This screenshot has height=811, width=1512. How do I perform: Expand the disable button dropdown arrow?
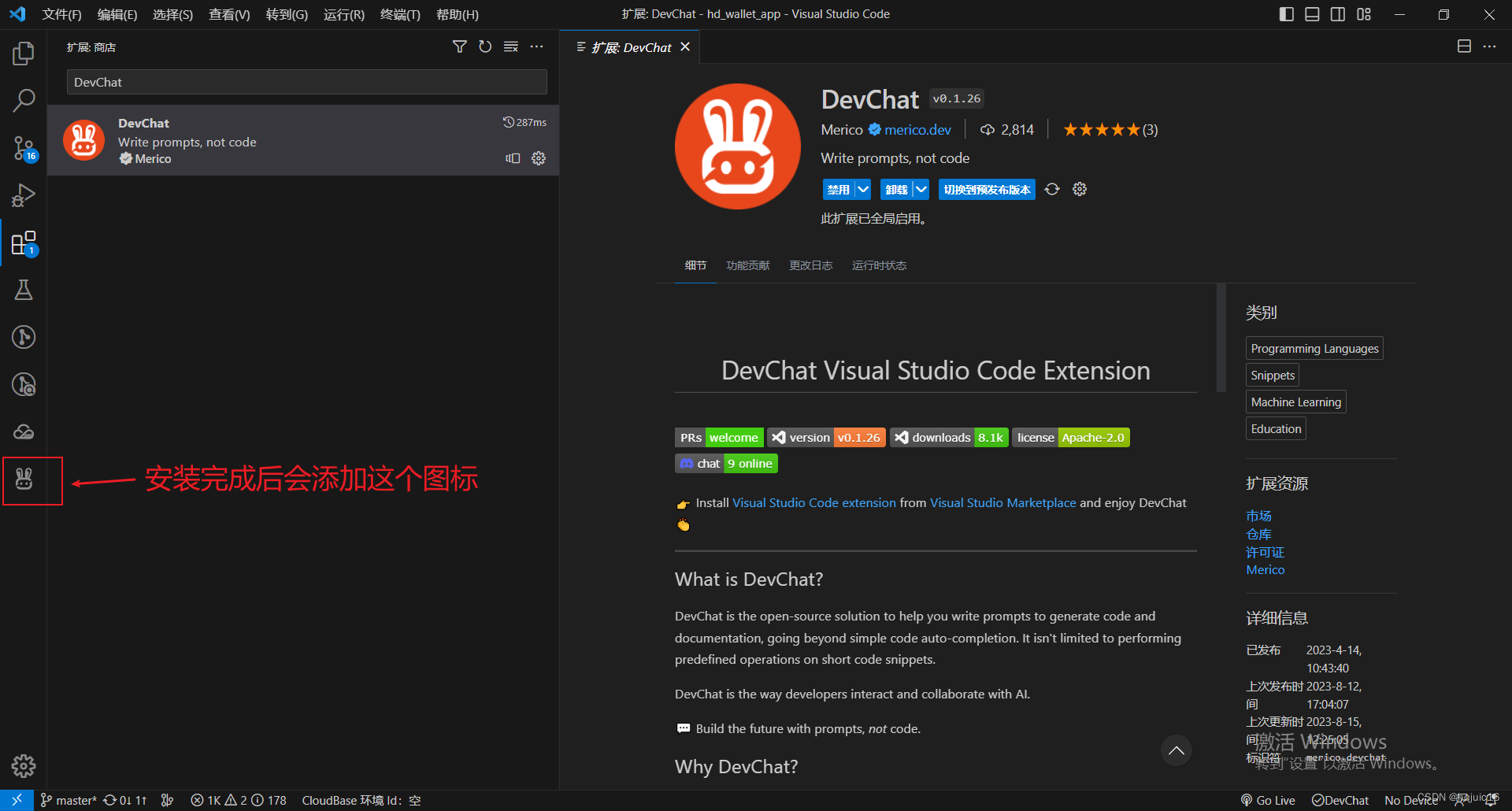(x=863, y=189)
